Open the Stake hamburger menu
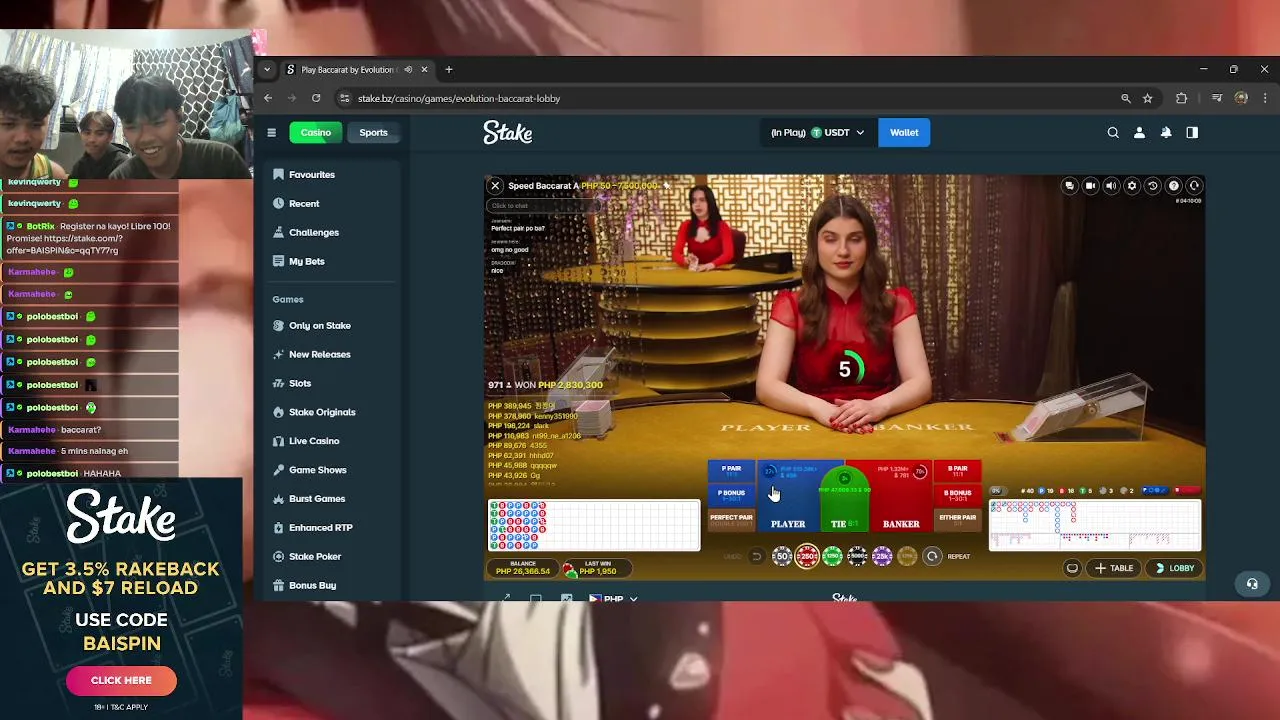 click(271, 132)
